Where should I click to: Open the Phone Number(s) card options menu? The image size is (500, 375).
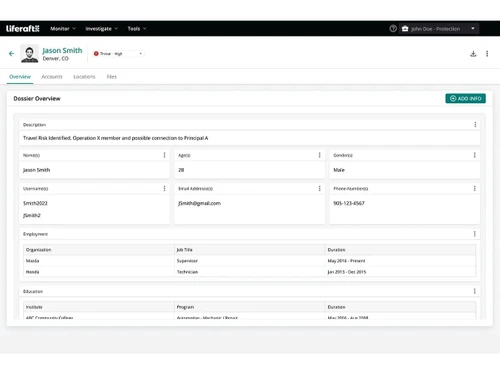tap(474, 188)
